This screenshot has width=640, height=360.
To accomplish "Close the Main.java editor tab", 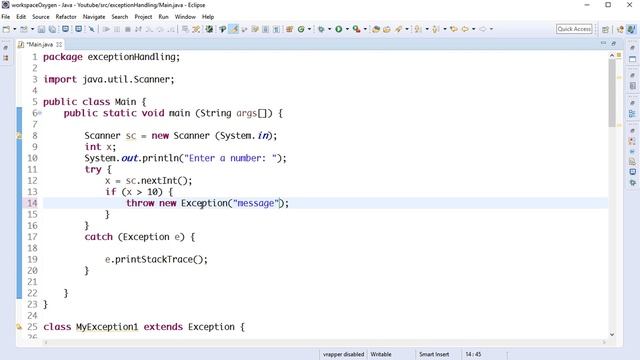I will coord(59,44).
